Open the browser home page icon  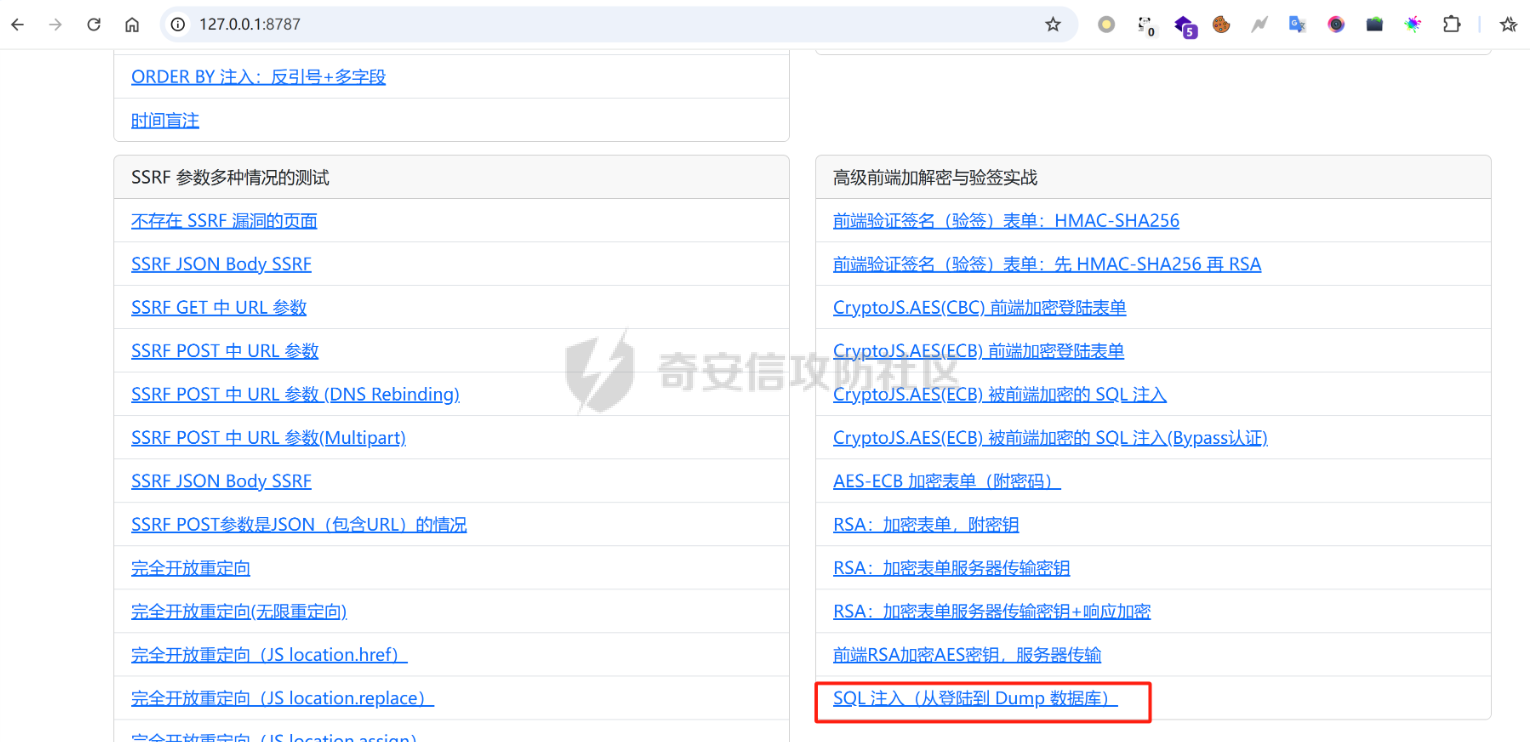click(x=132, y=25)
